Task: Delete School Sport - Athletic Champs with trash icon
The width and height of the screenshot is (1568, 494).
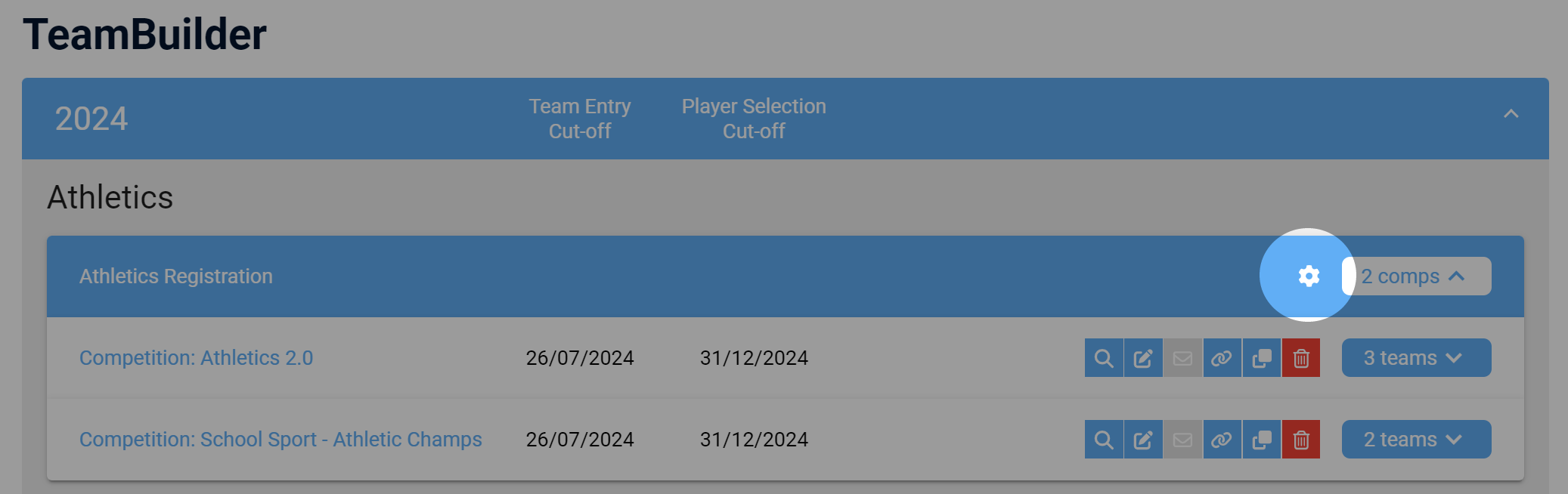Action: pos(1300,440)
